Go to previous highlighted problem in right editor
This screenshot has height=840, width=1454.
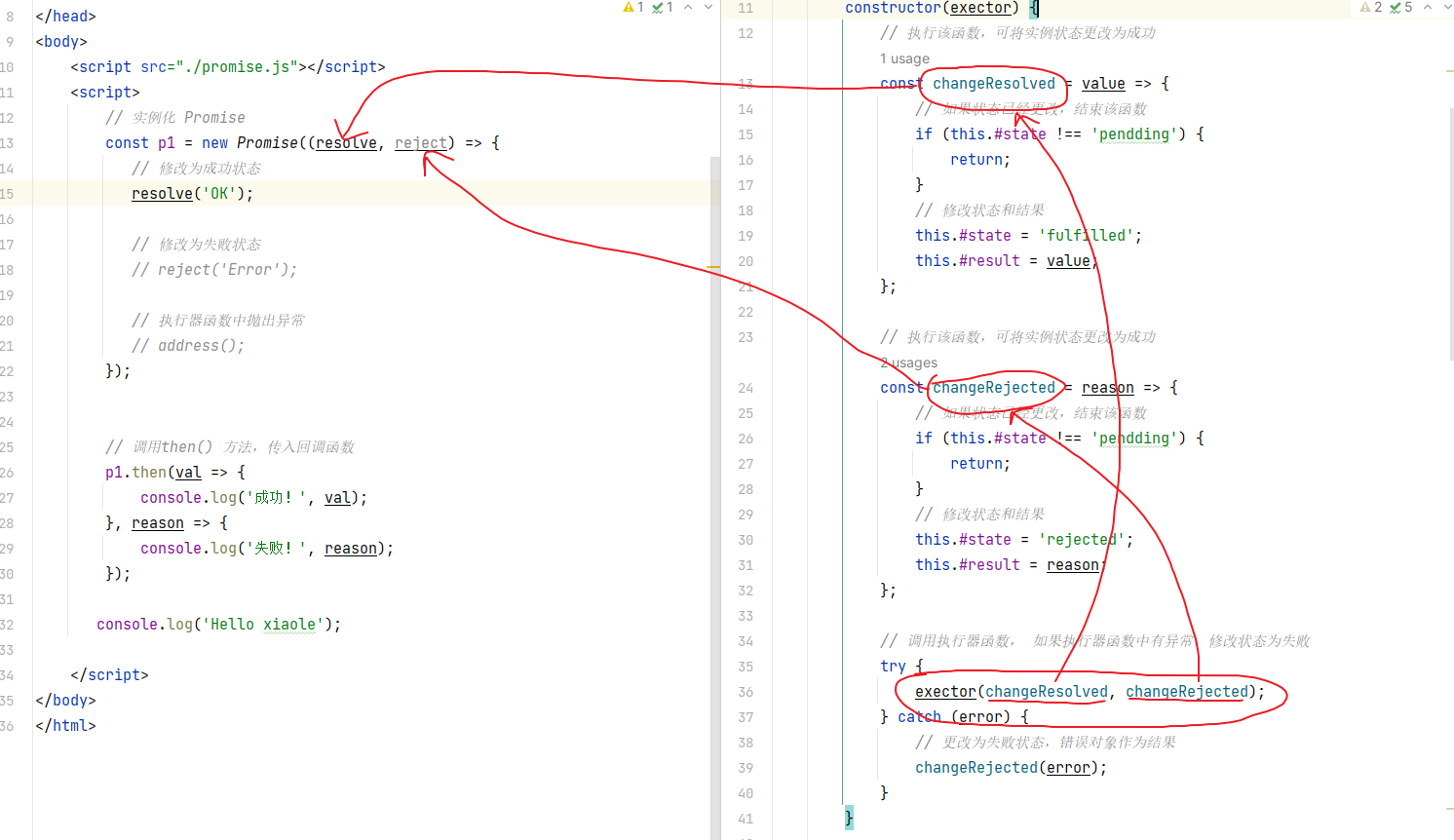[1428, 7]
